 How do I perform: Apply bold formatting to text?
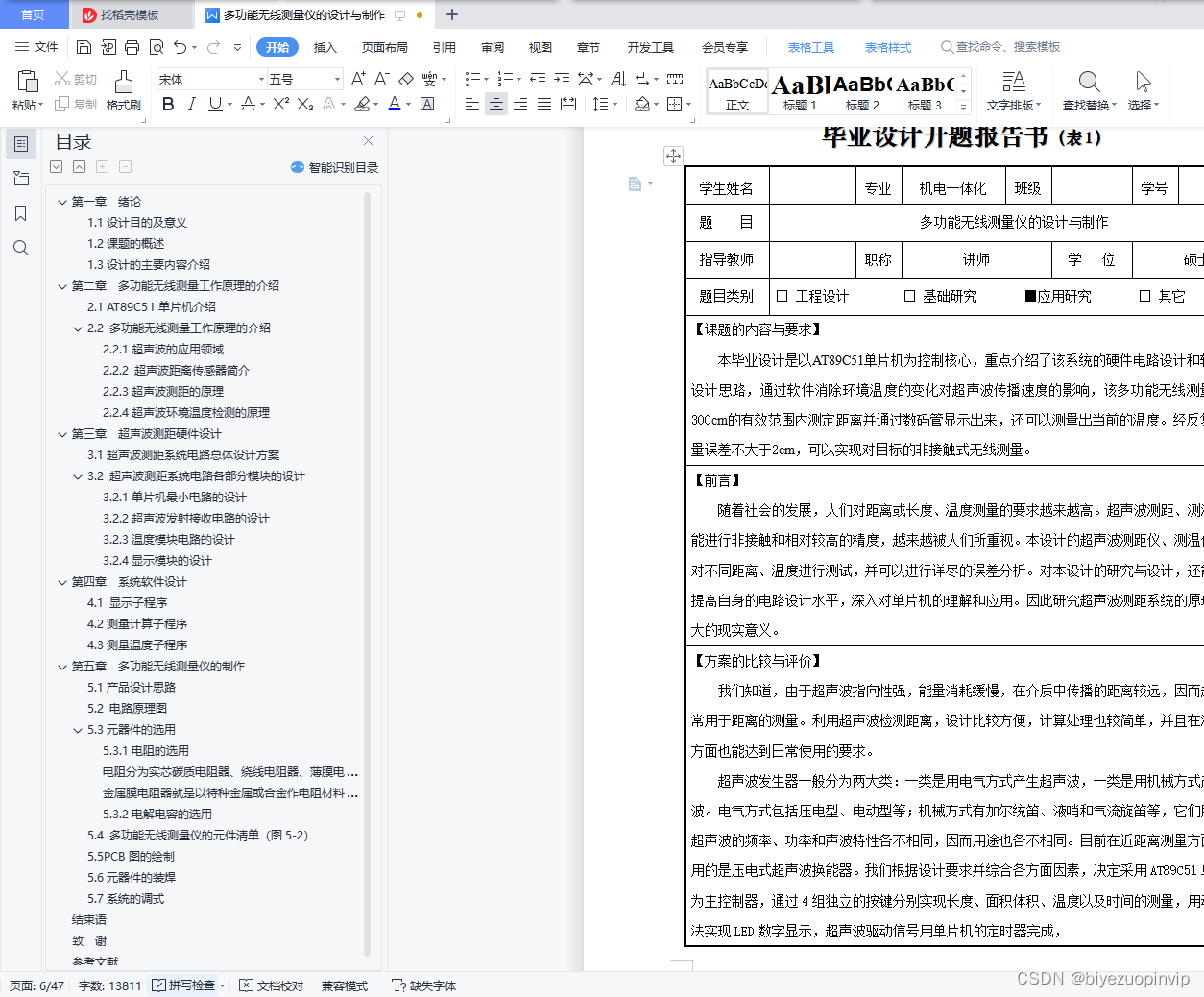167,103
